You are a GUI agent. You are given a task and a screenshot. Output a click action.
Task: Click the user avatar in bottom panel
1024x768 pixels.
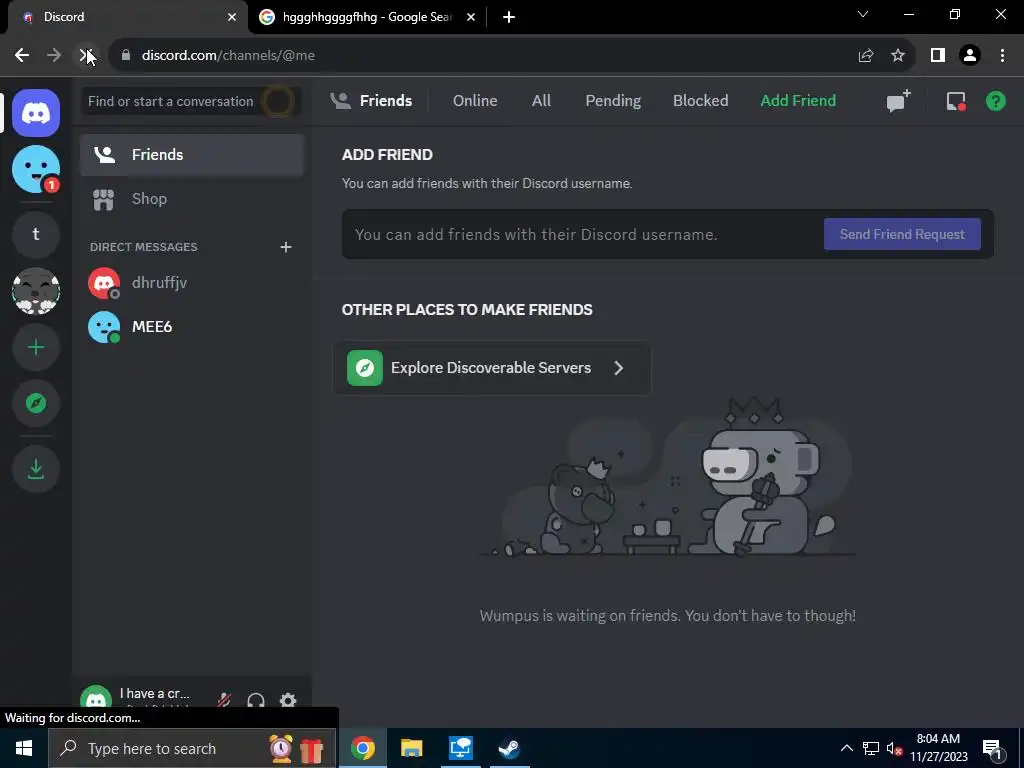tap(96, 700)
